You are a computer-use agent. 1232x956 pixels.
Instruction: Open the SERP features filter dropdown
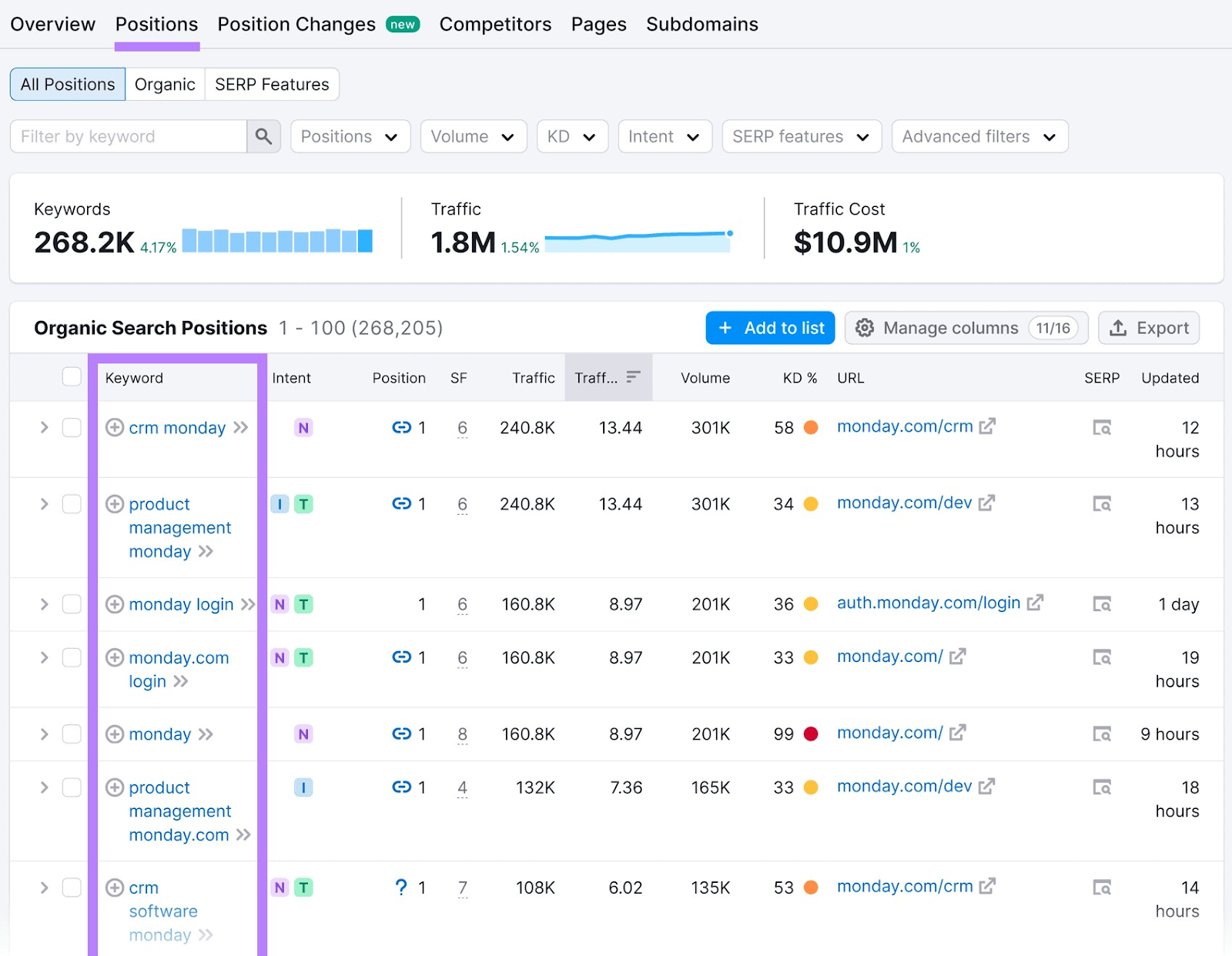(802, 136)
